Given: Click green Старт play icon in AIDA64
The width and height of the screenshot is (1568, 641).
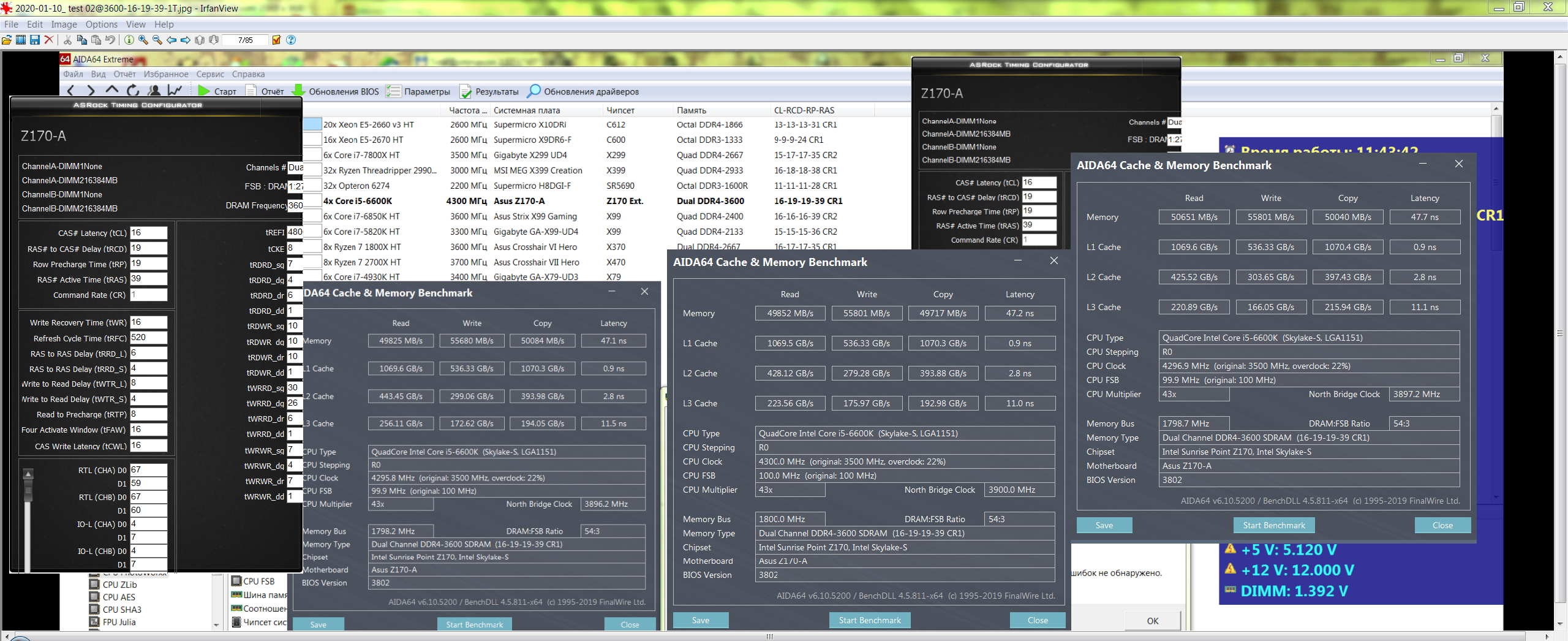Looking at the screenshot, I should 204,91.
